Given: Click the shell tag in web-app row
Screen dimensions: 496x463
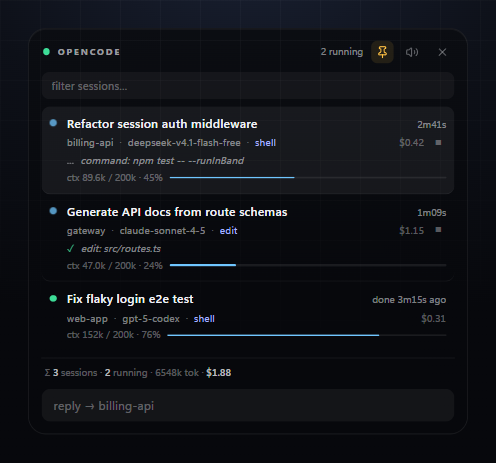Looking at the screenshot, I should click(x=204, y=319).
